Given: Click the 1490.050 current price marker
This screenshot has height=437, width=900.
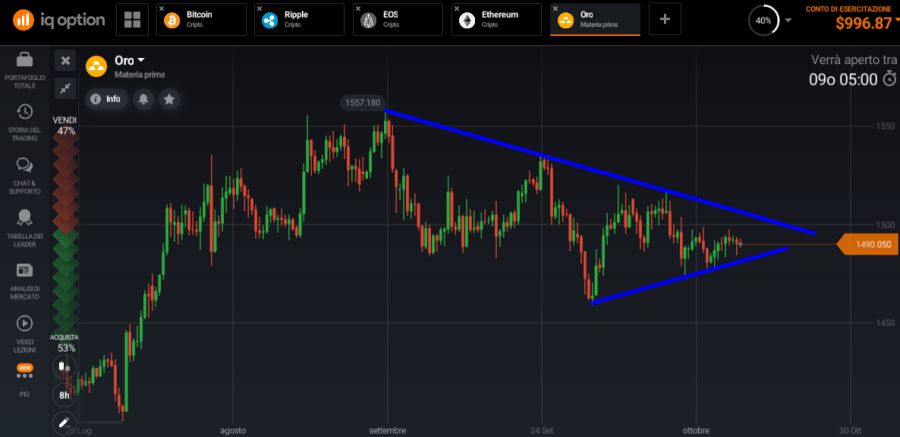Looking at the screenshot, I should 866,244.
